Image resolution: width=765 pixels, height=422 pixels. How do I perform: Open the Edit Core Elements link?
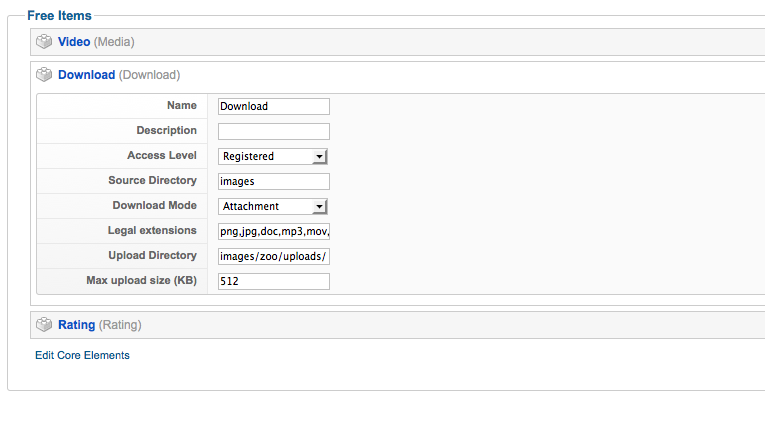(x=82, y=355)
